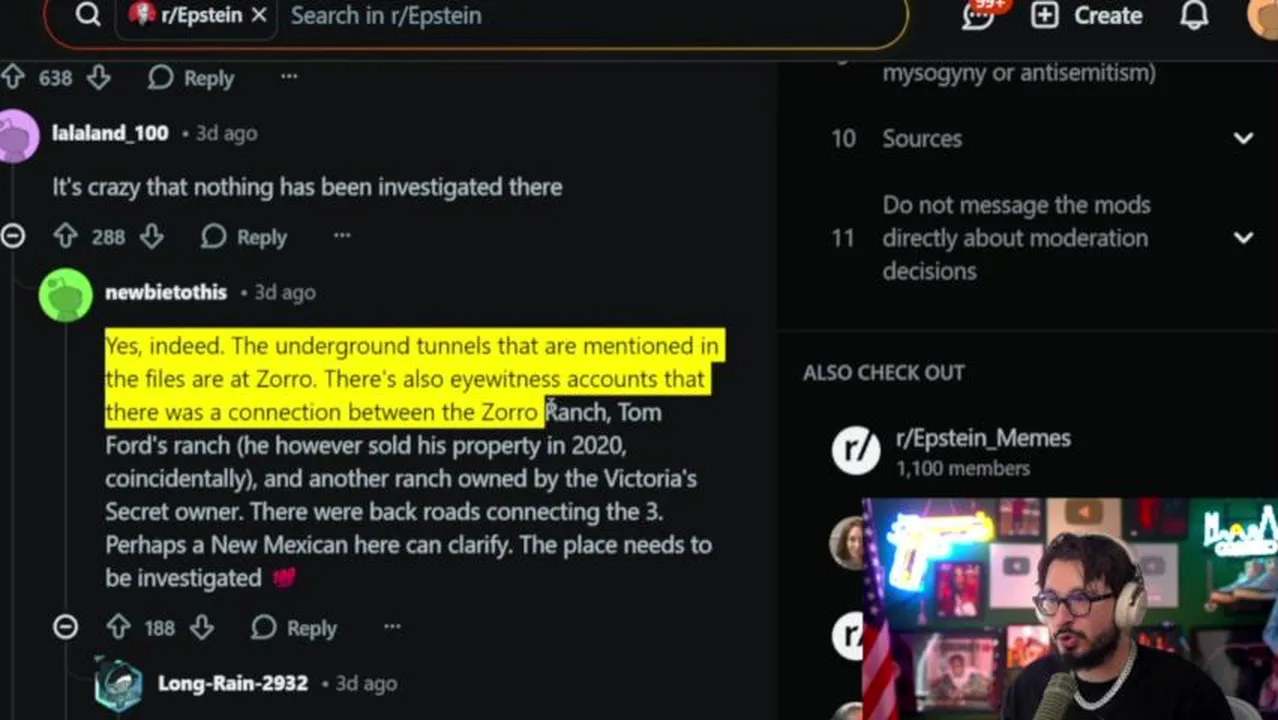Remove the r/Epstein search filter chip
The width and height of the screenshot is (1278, 720).
[x=259, y=15]
